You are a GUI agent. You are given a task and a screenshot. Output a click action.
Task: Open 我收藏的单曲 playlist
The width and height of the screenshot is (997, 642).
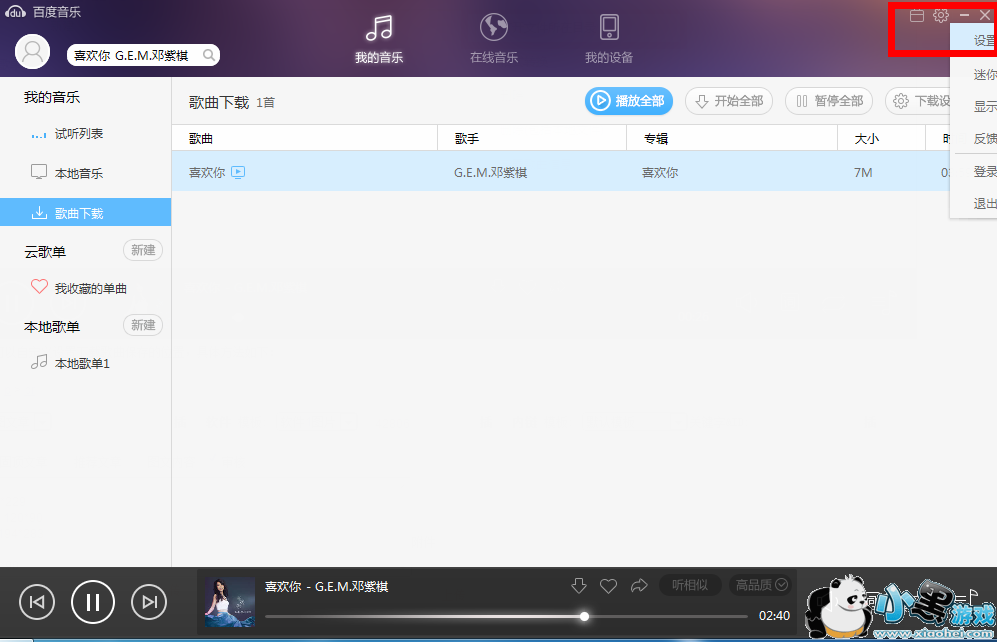pos(85,288)
